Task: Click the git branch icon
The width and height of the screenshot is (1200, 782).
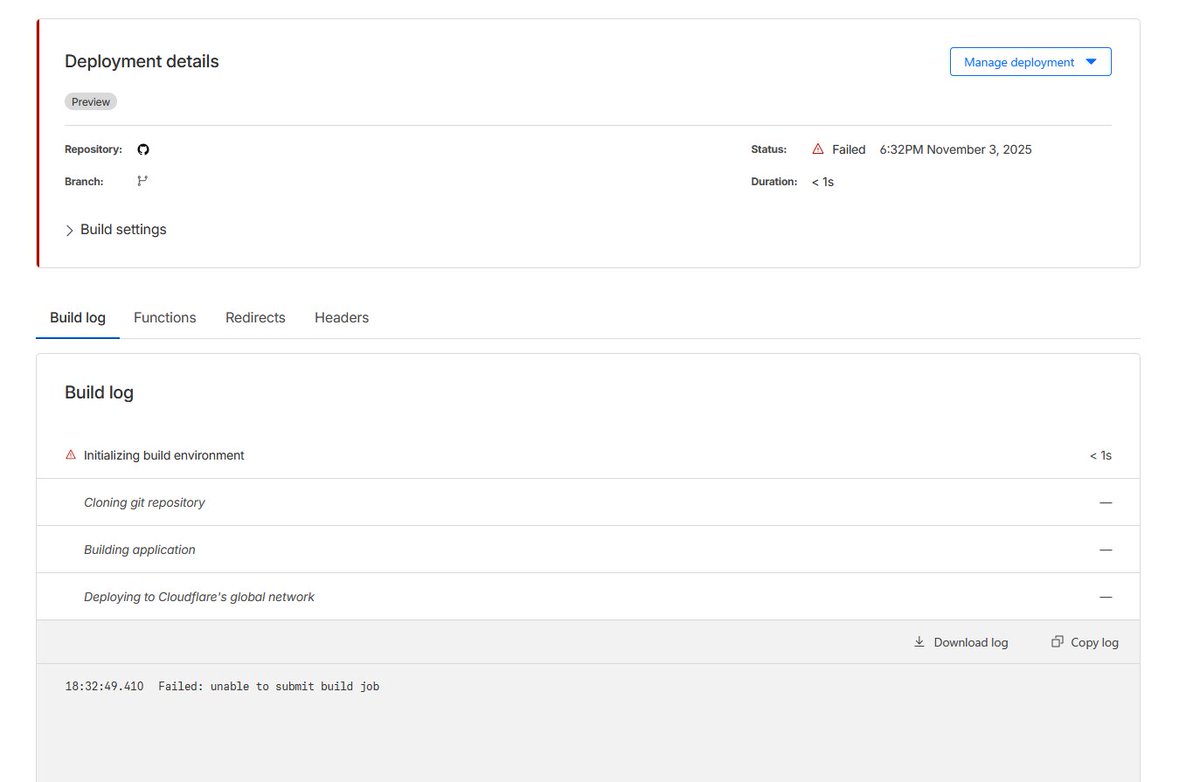Action: click(x=143, y=181)
